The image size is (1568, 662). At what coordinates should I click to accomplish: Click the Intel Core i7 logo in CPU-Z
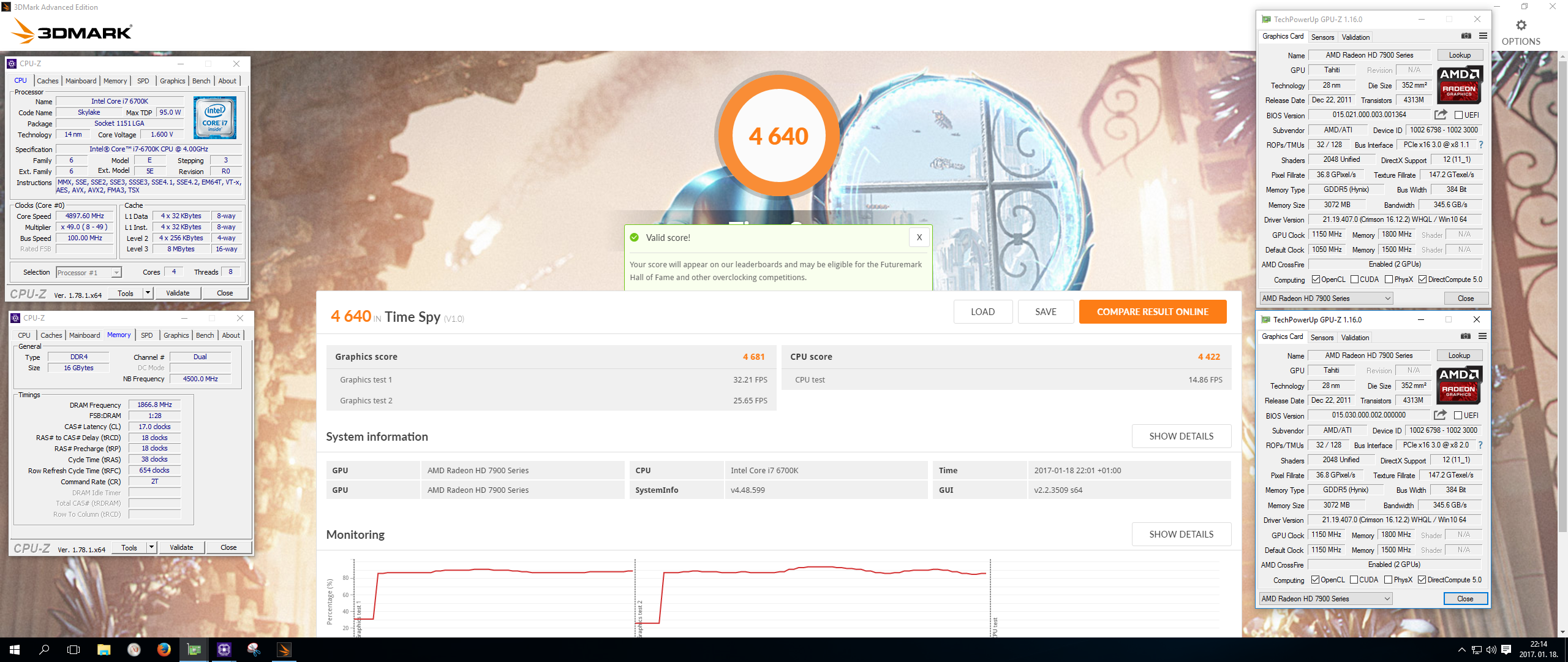(x=214, y=118)
